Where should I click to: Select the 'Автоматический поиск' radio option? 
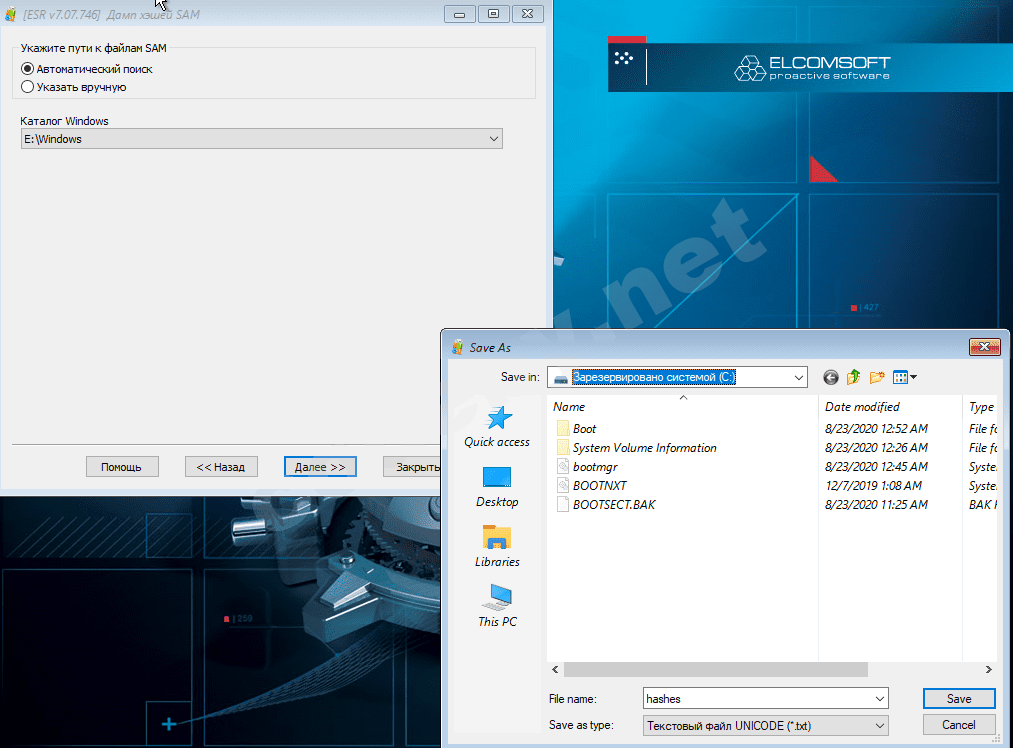(27, 69)
